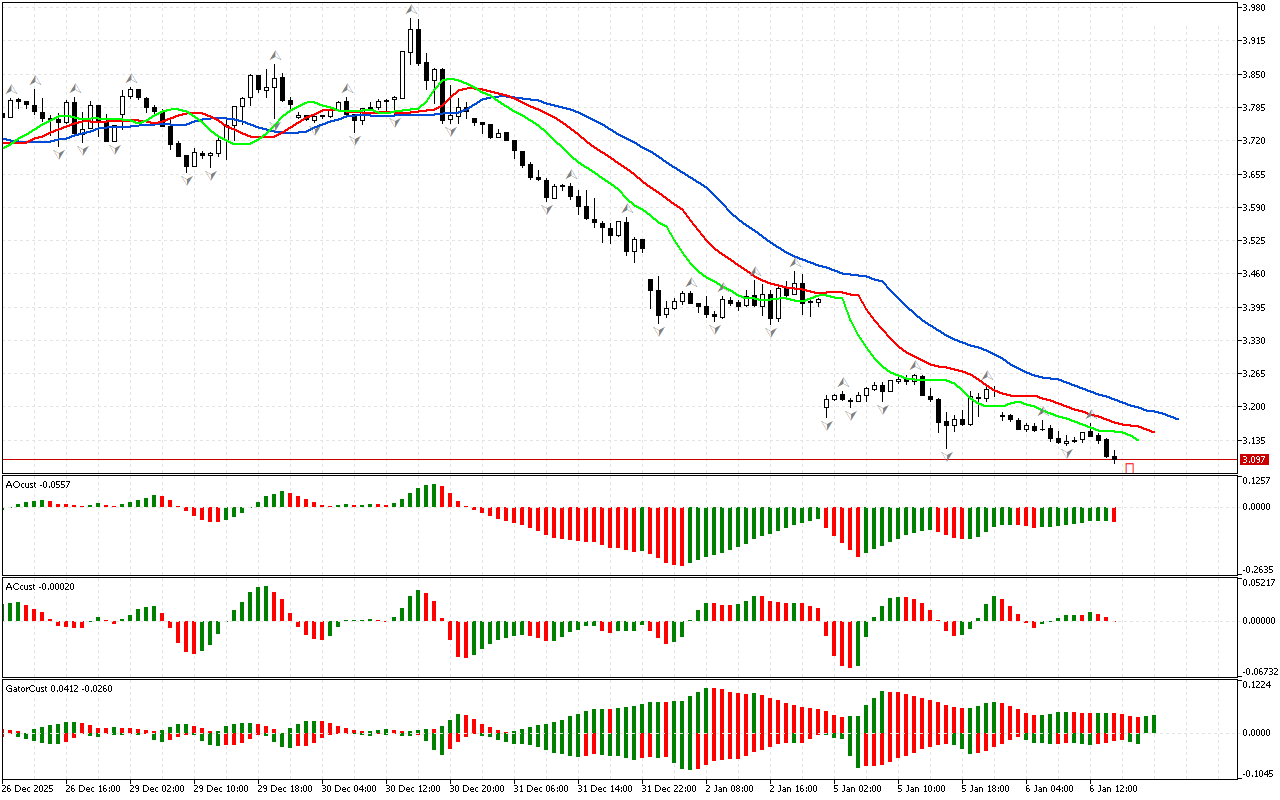This screenshot has width=1280, height=800.
Task: Click the divider between AOcust and ACcust panels
Action: (640, 576)
